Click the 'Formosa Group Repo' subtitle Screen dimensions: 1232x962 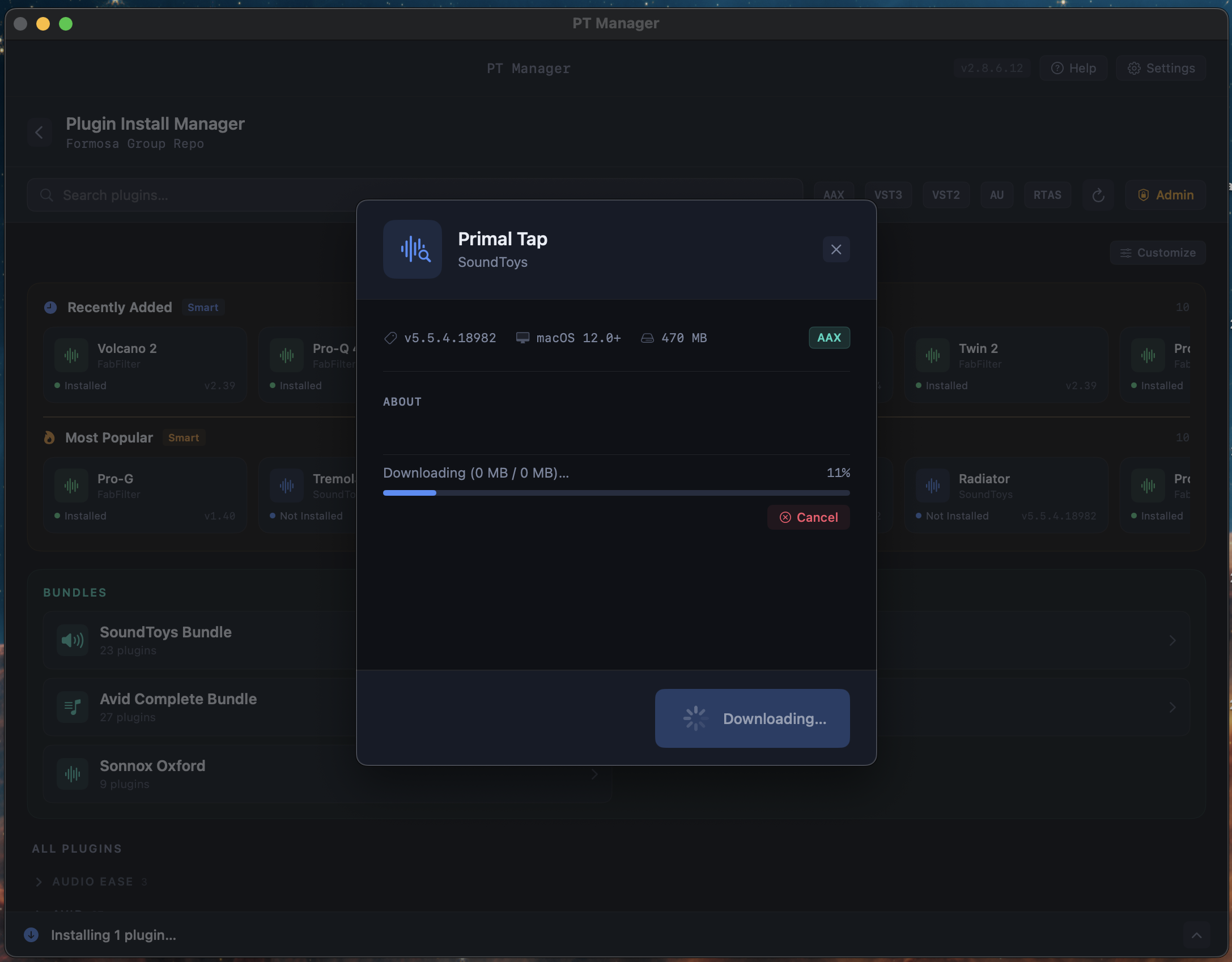click(x=135, y=144)
